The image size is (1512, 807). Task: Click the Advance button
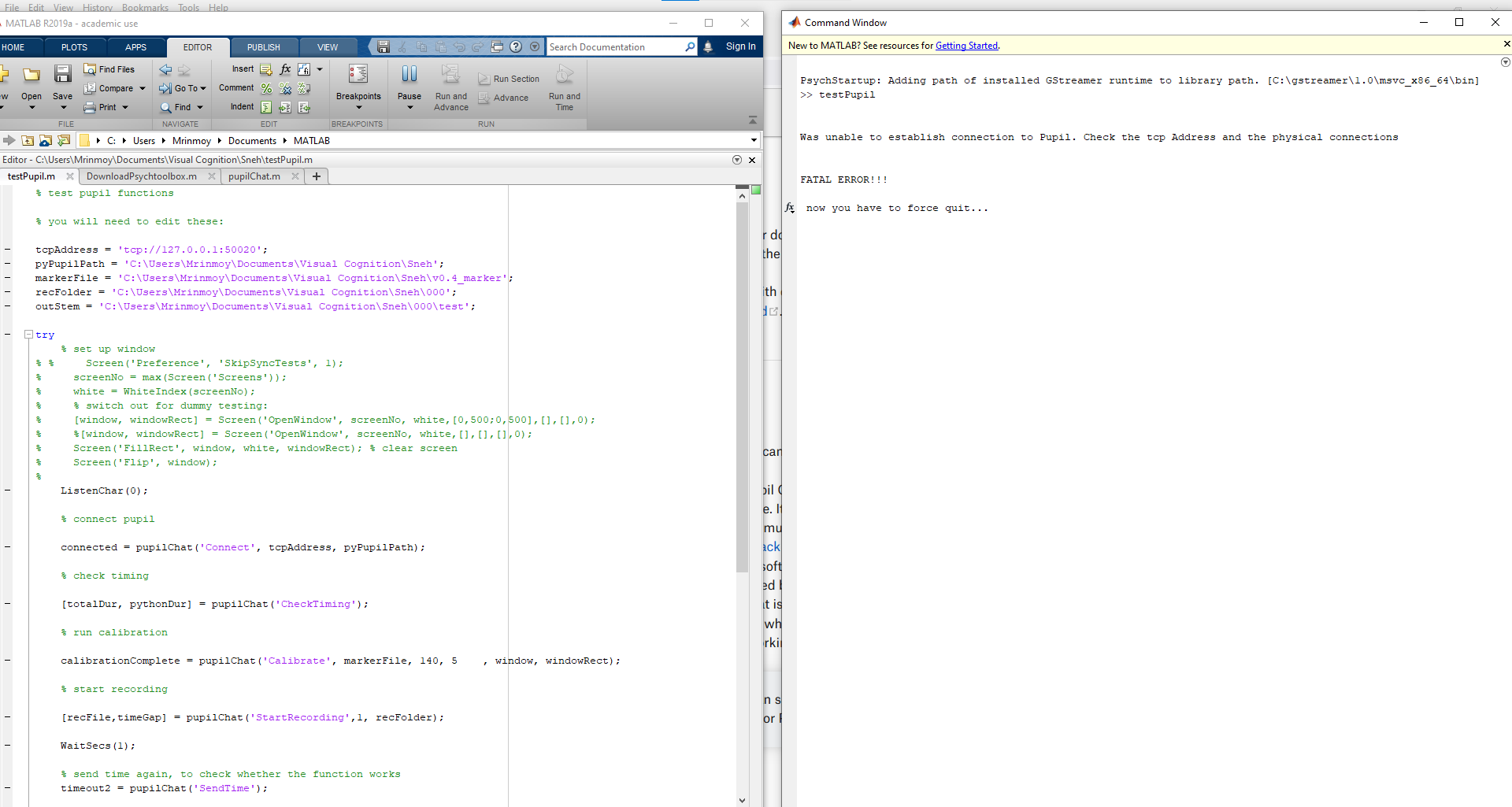click(503, 98)
